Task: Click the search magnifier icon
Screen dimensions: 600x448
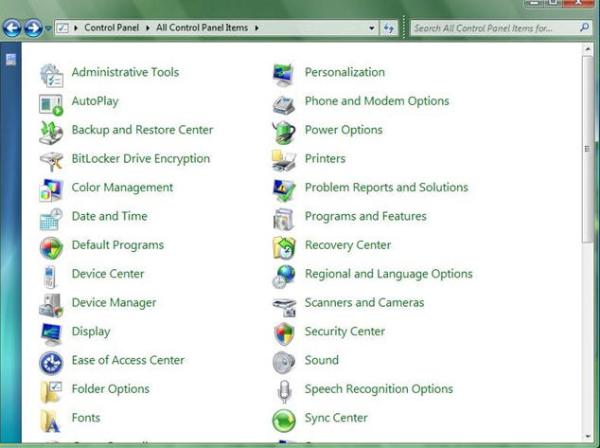Action: 584,28
